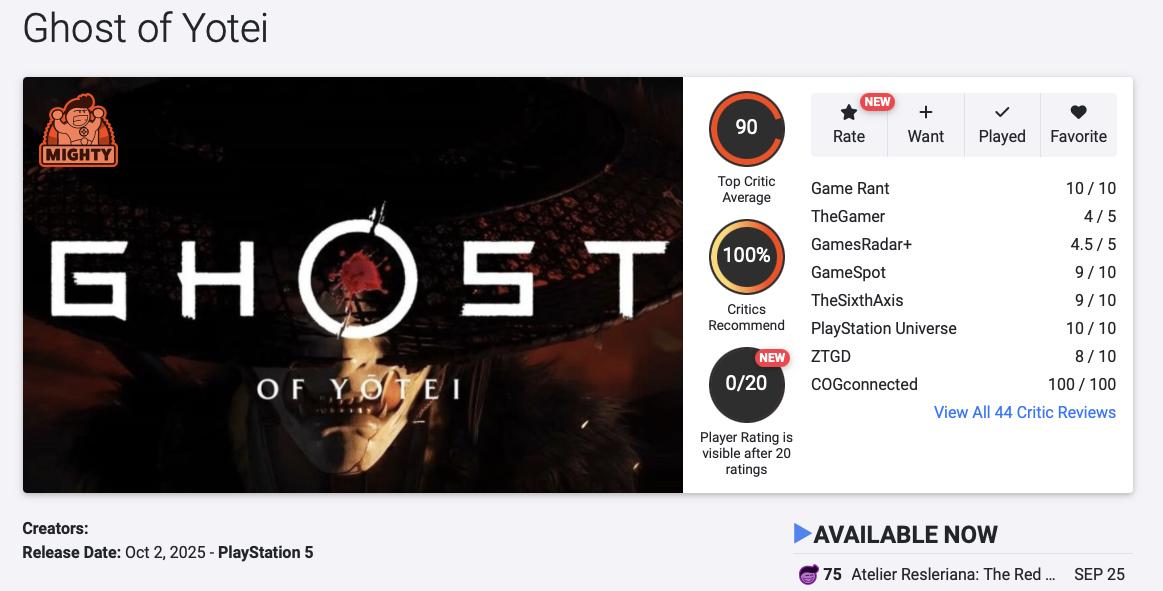Open the GamesRadar+ review
The width and height of the screenshot is (1163, 591).
[861, 244]
